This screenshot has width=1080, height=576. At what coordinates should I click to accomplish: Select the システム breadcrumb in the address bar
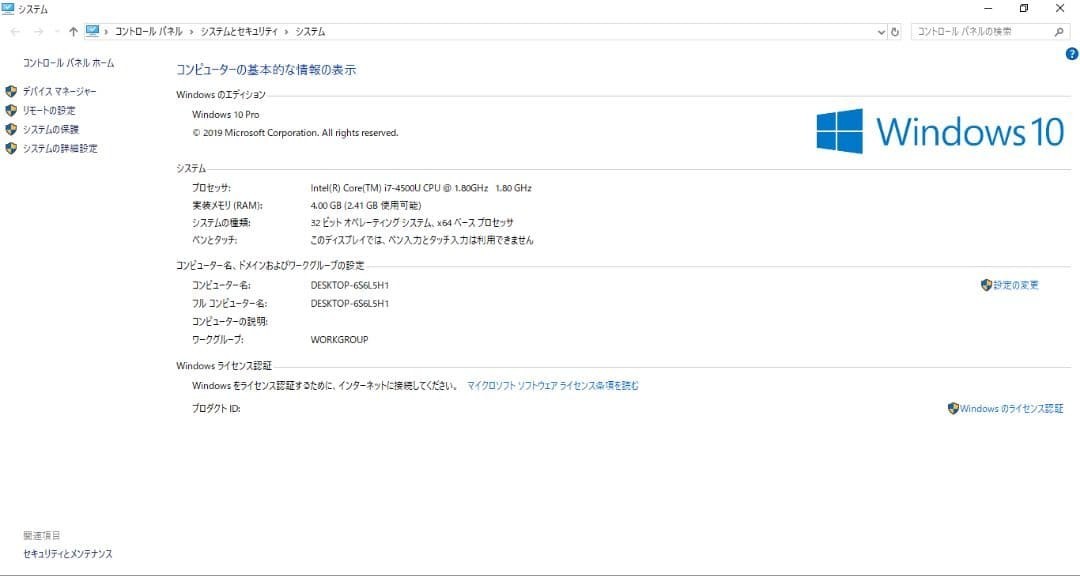pos(310,32)
